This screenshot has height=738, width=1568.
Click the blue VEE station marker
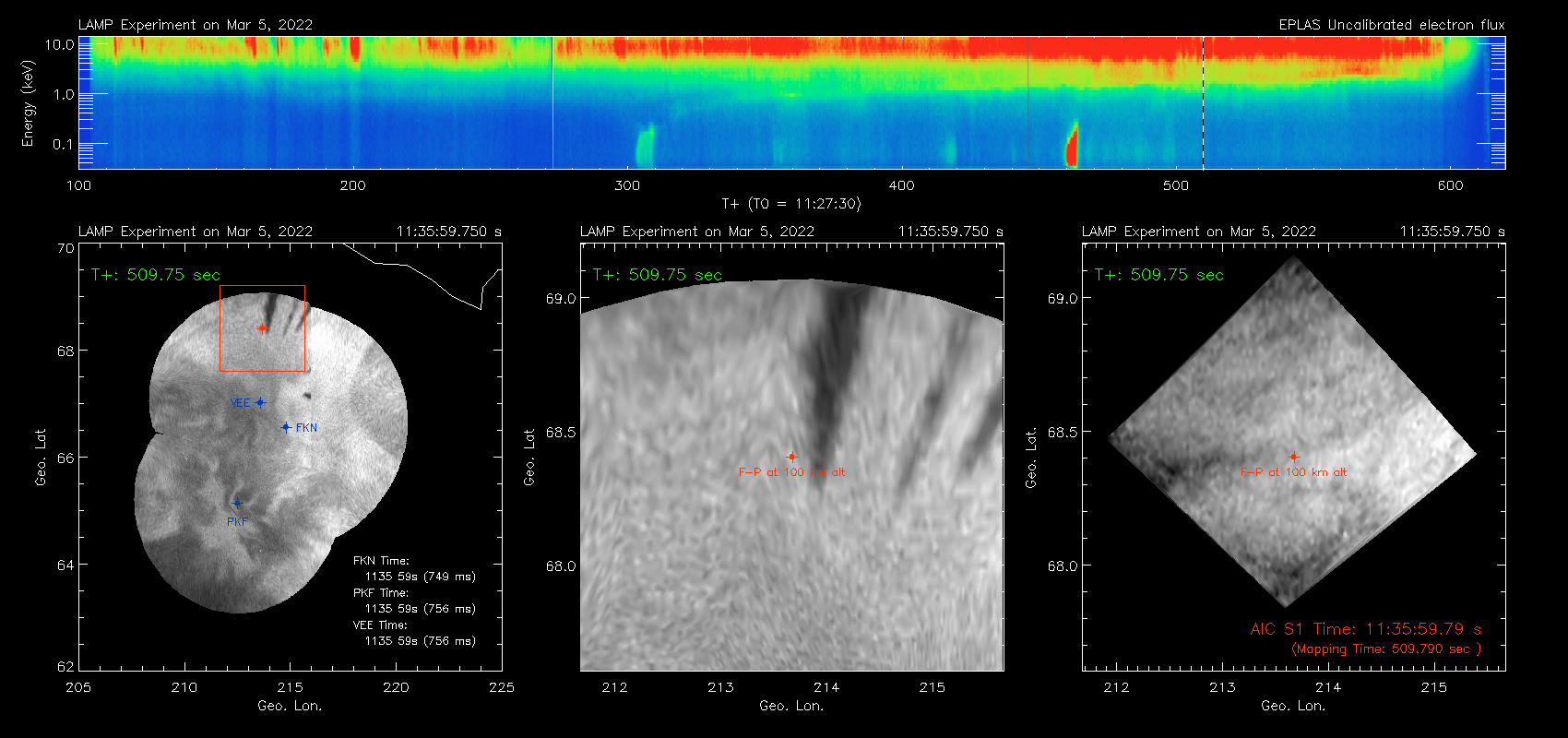[260, 402]
